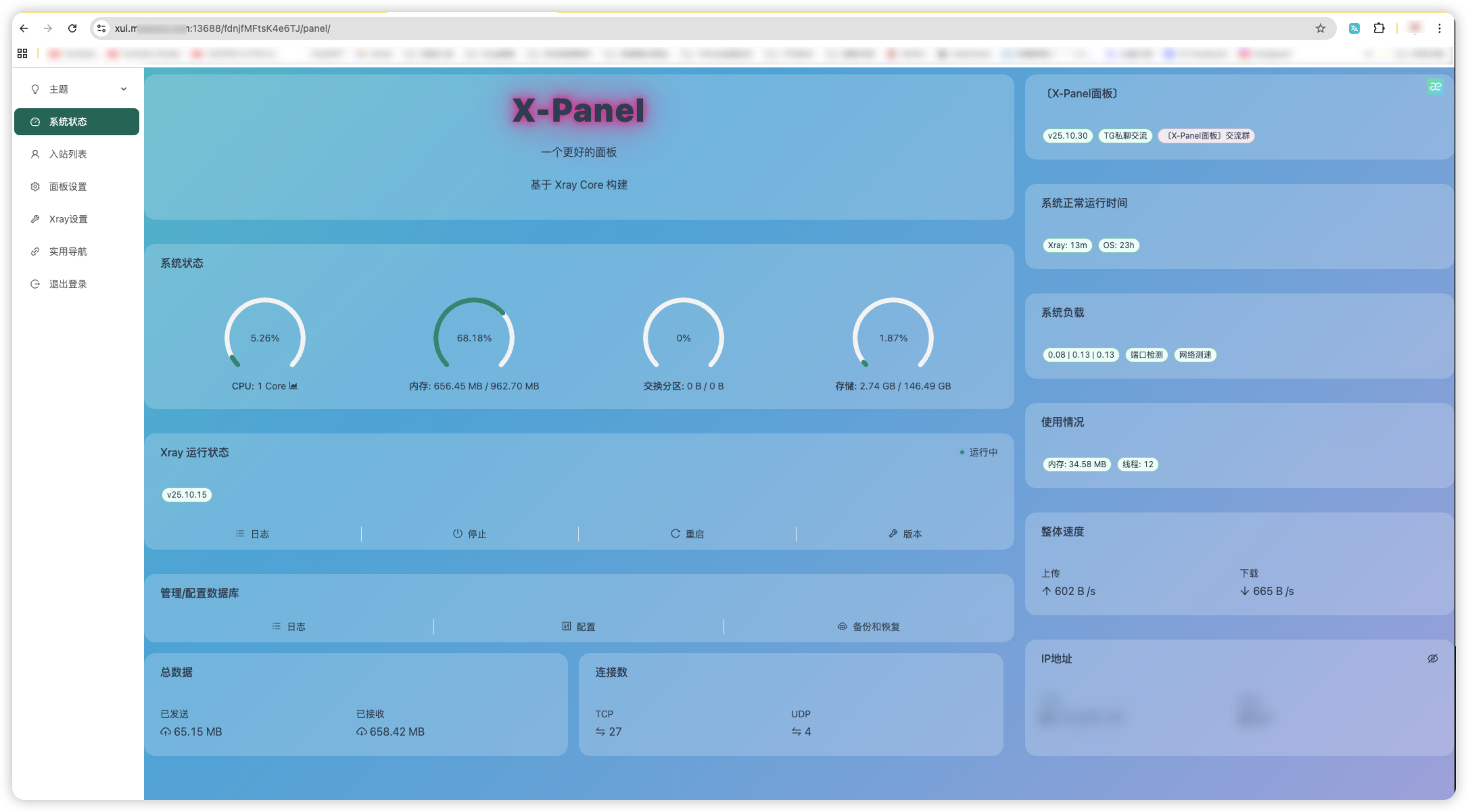Click the CPU history chart icon
The width and height of the screenshot is (1468, 812).
pyautogui.click(x=293, y=386)
